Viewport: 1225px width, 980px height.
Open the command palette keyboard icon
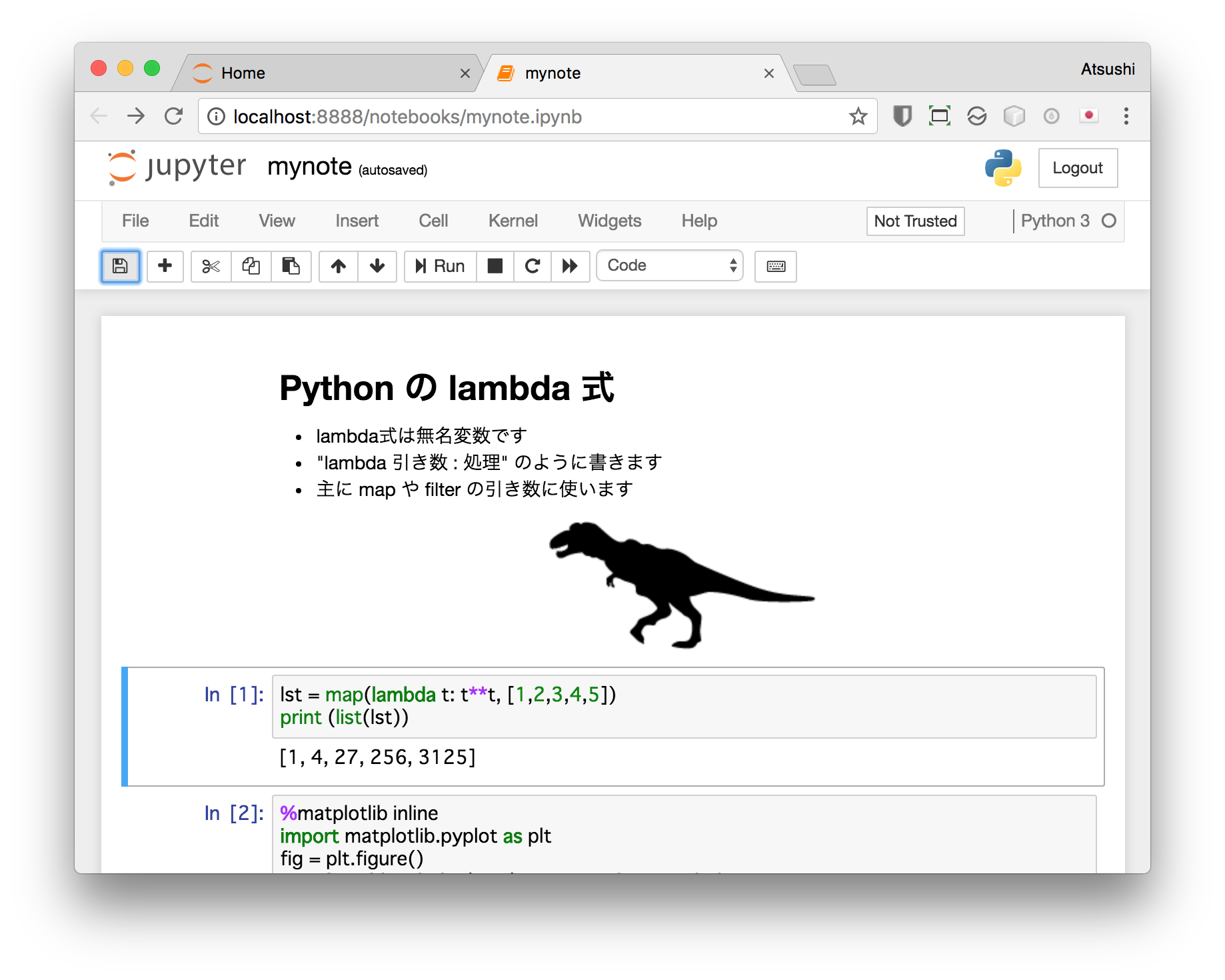tap(775, 266)
